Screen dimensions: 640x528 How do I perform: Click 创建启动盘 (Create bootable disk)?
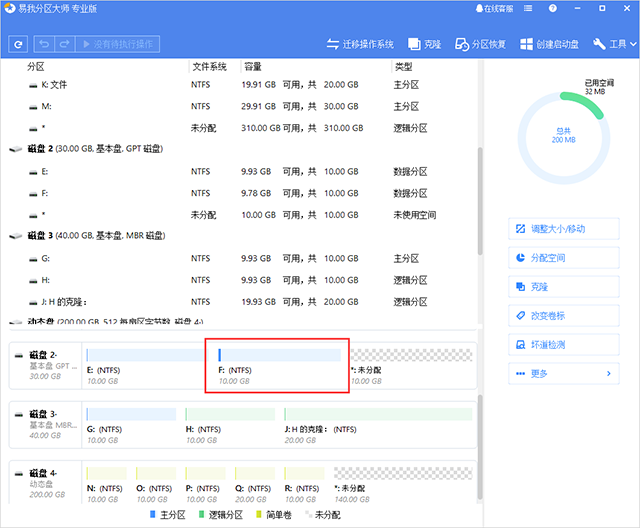click(x=552, y=44)
